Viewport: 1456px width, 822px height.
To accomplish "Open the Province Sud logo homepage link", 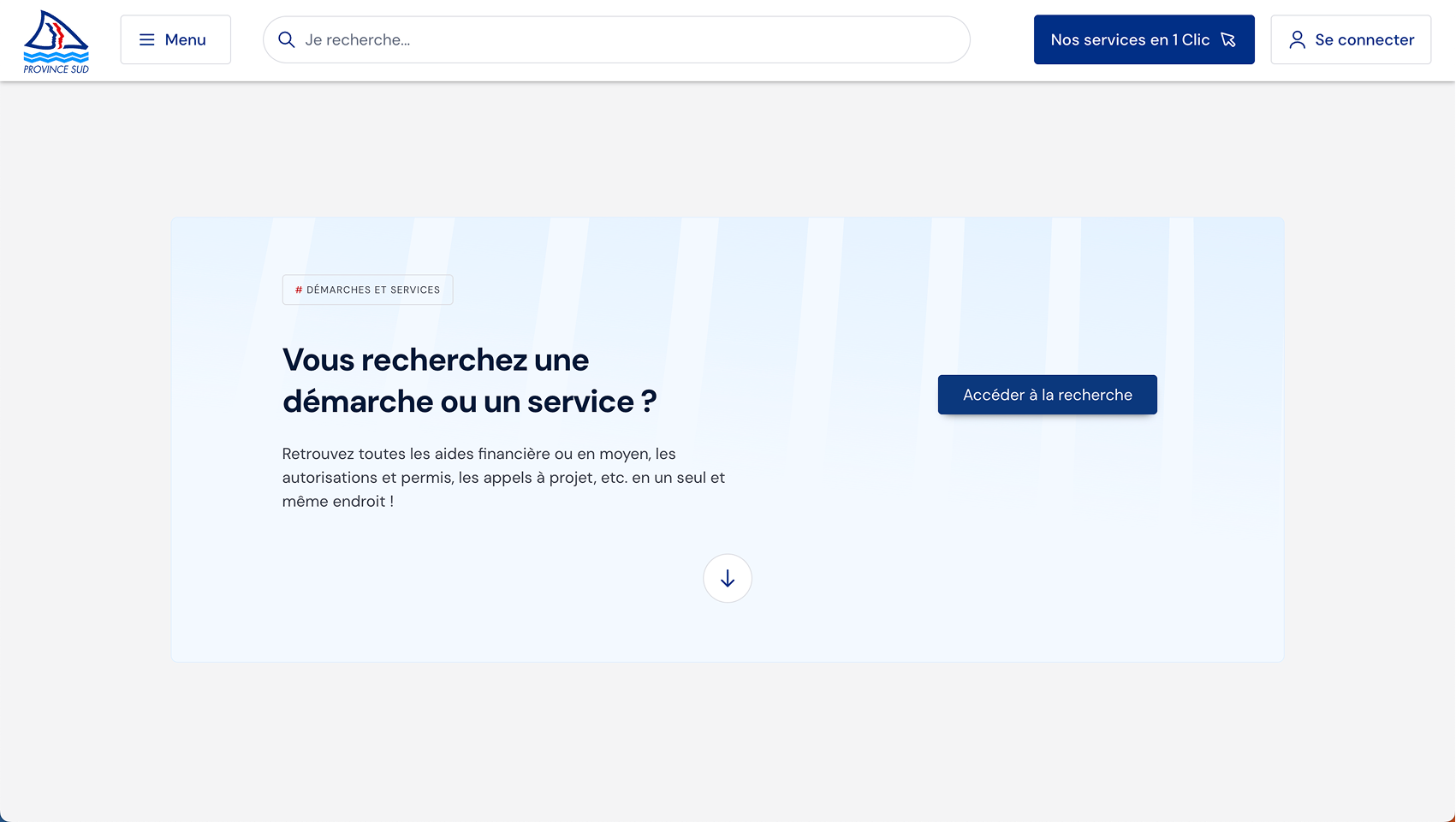I will coord(56,42).
